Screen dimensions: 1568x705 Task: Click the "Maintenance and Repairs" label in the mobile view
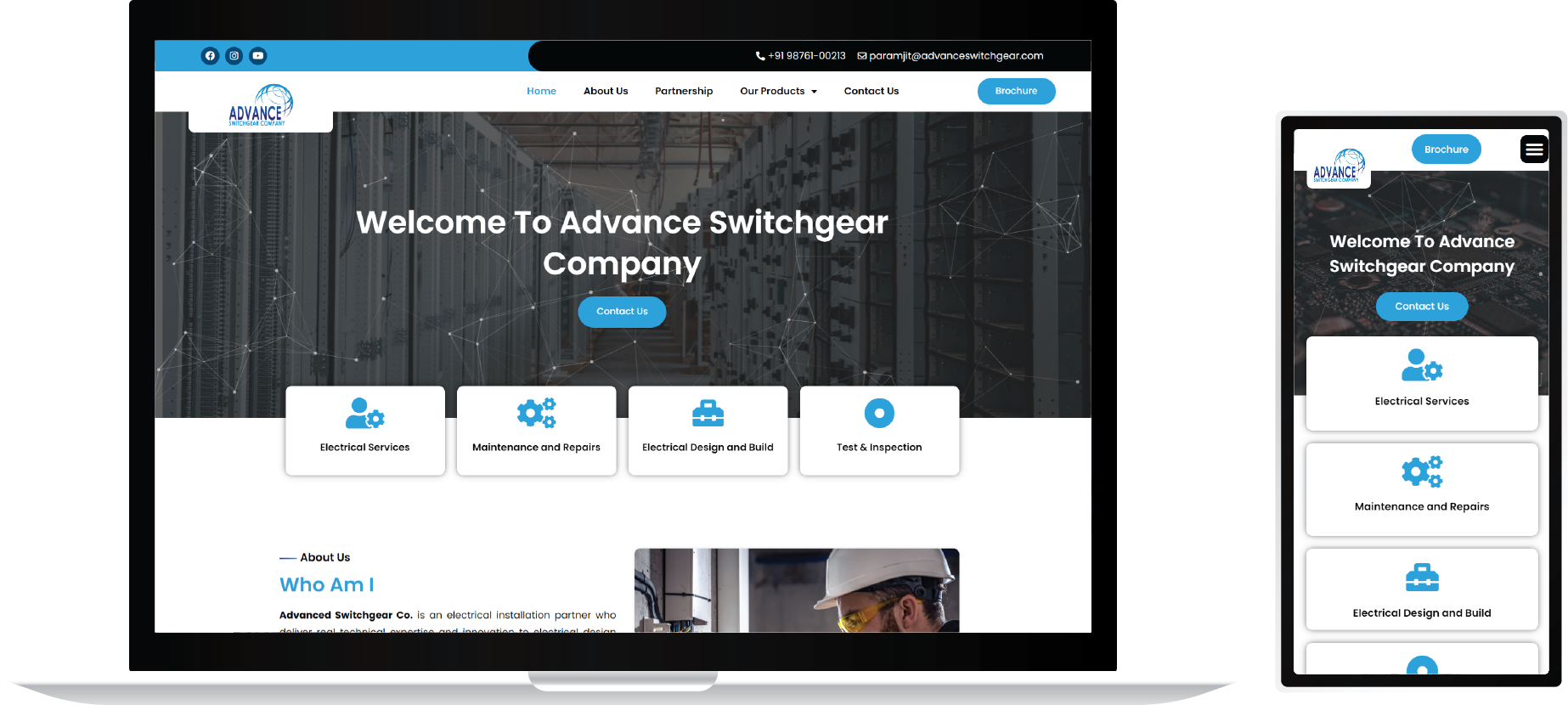(x=1422, y=507)
